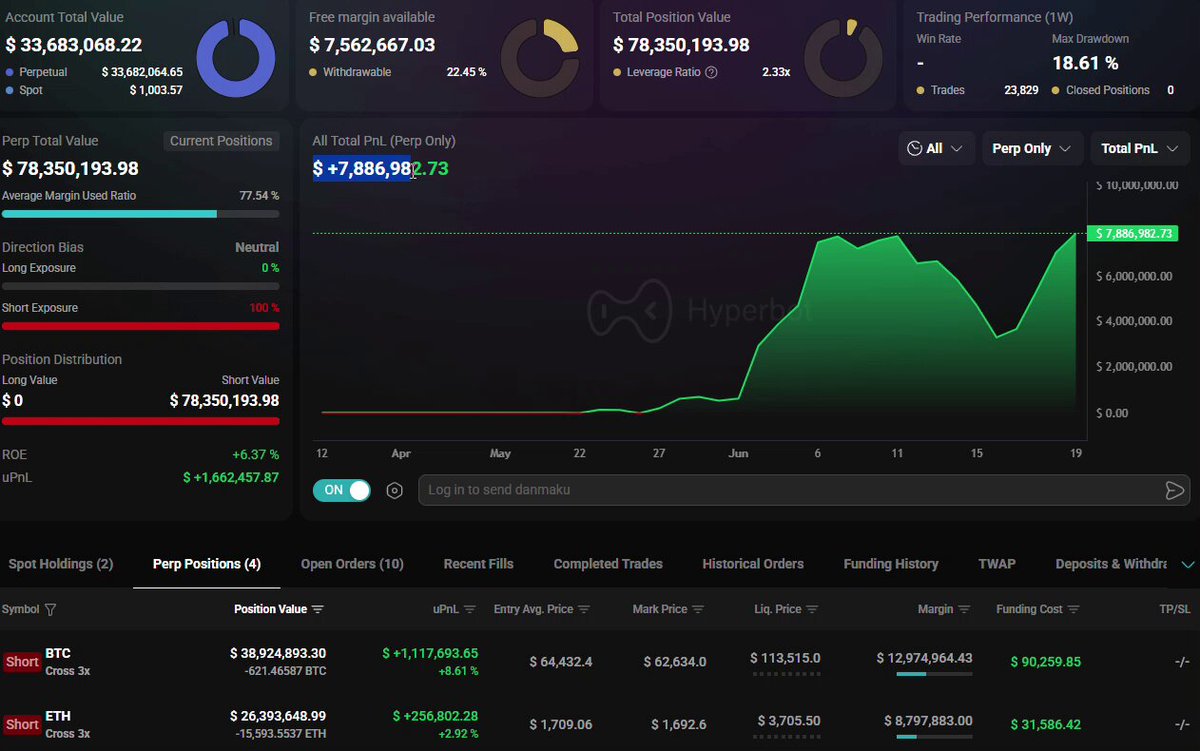Viewport: 1200px width, 751px height.
Task: Click the Account Total Value donut chart
Action: (235, 58)
